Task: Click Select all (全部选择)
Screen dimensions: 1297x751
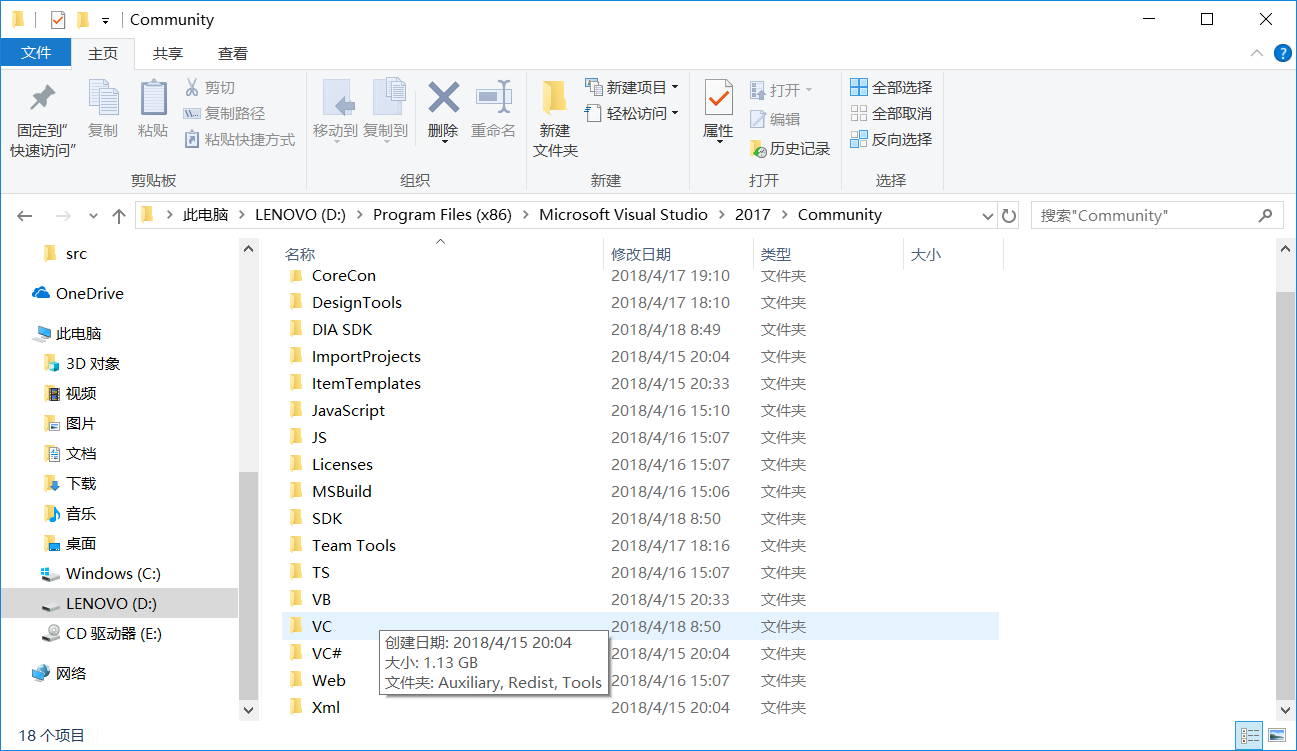Action: [891, 87]
